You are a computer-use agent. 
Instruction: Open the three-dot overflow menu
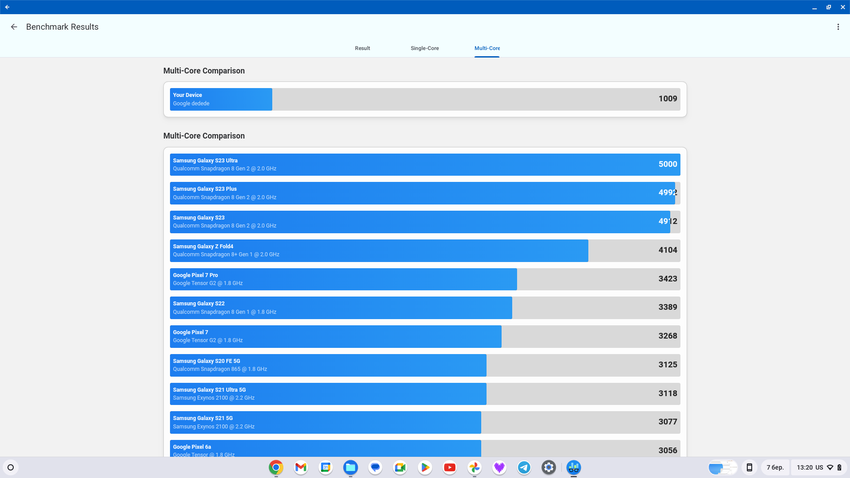(x=838, y=27)
